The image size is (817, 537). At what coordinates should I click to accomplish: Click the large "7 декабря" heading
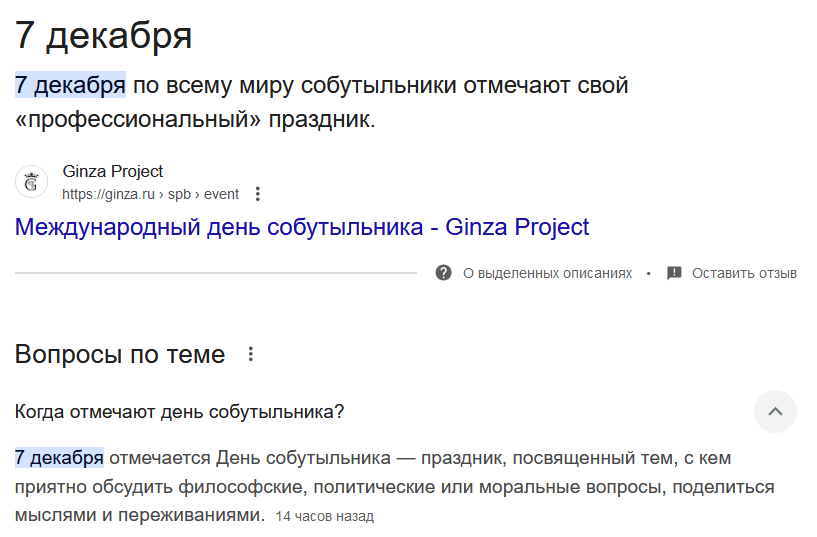103,36
